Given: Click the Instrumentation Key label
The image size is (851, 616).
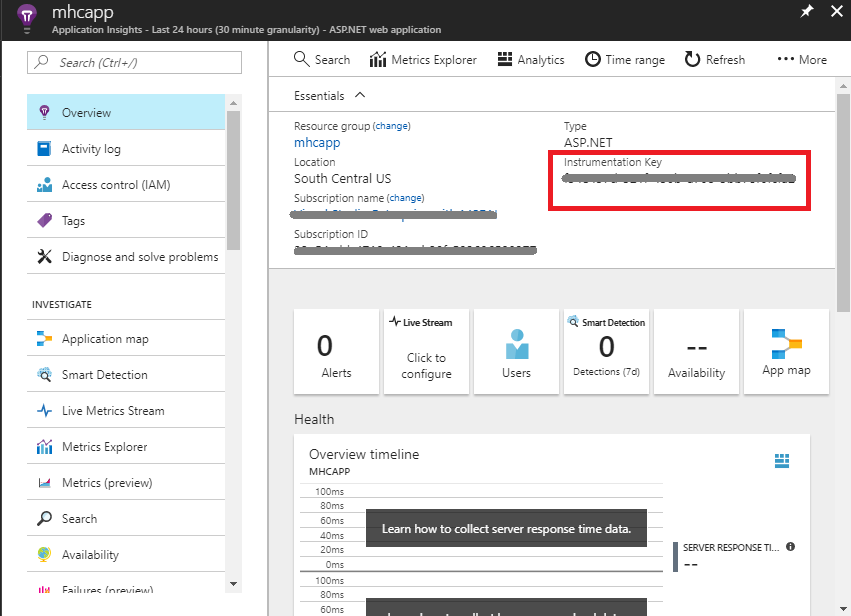Looking at the screenshot, I should [x=613, y=162].
